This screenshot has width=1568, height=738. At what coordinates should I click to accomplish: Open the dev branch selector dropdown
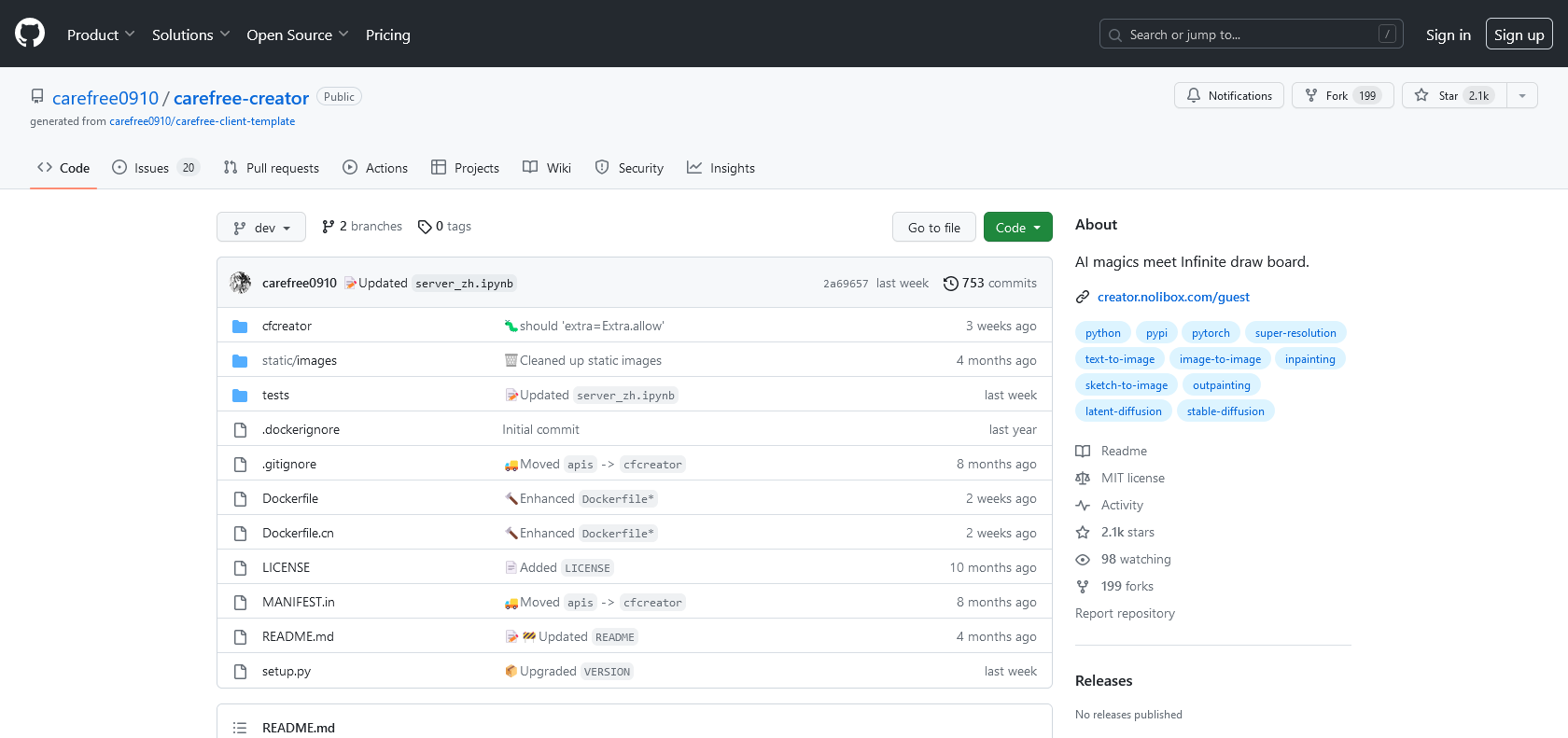tap(261, 227)
